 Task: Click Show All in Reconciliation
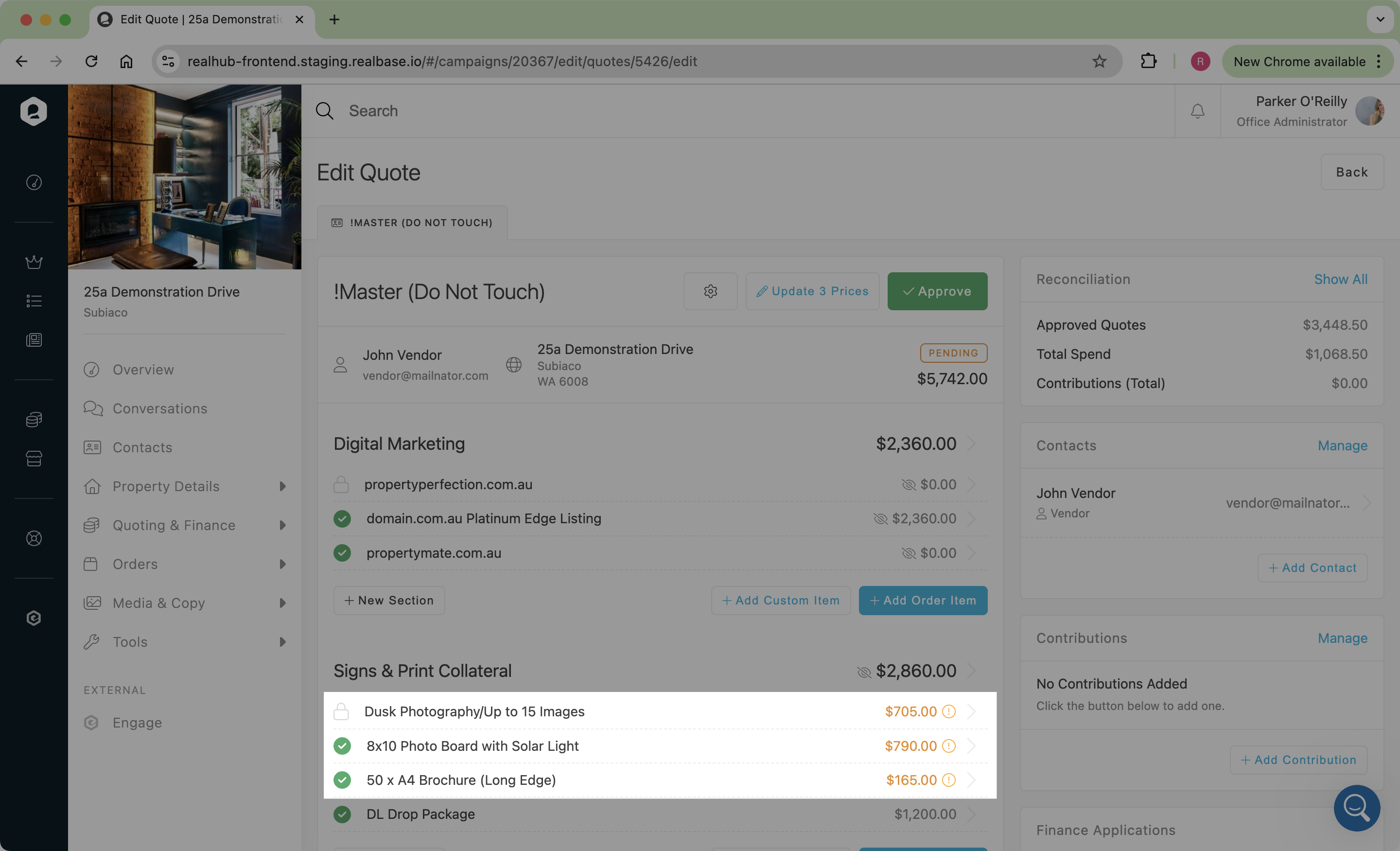pyautogui.click(x=1340, y=279)
